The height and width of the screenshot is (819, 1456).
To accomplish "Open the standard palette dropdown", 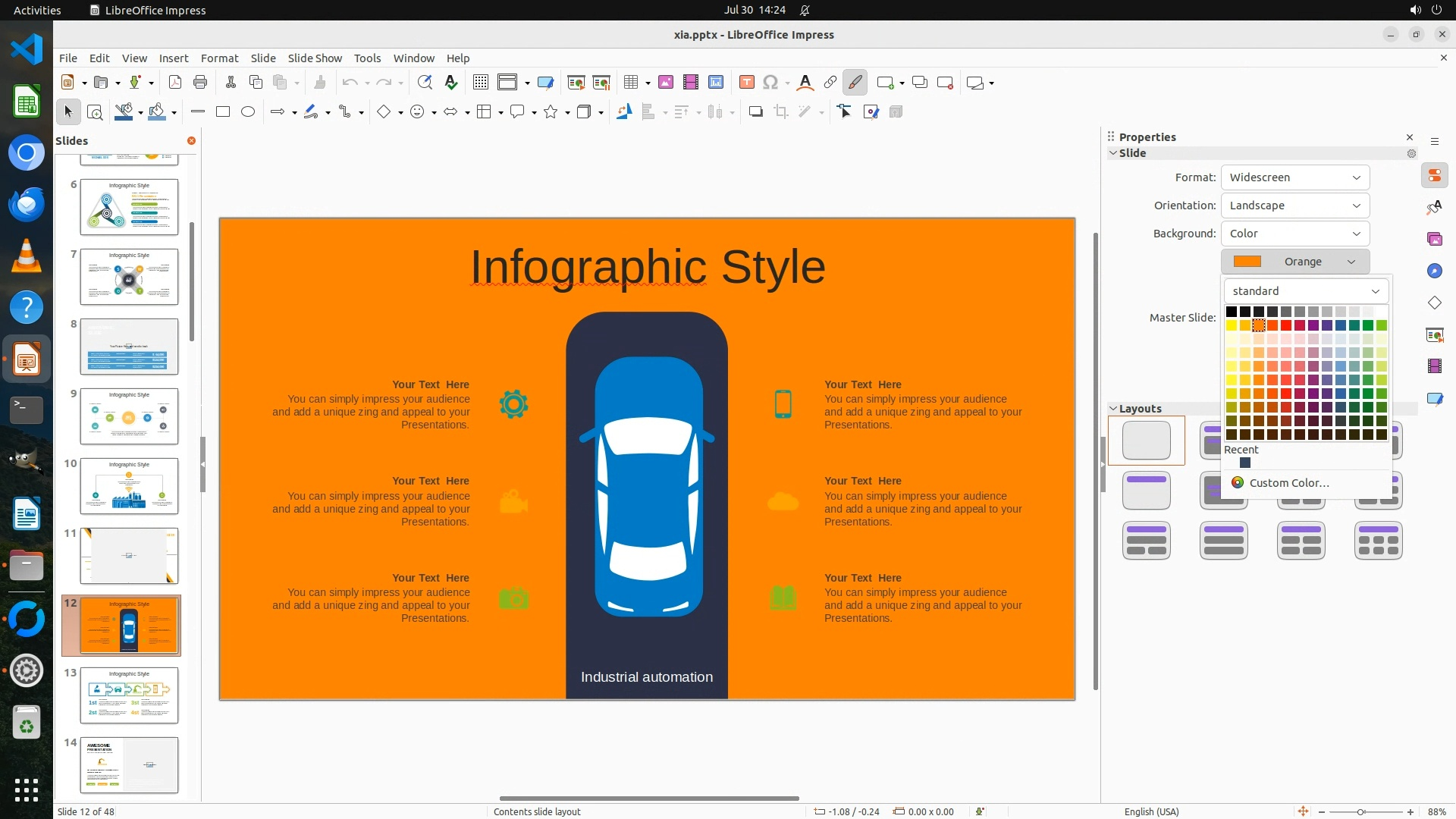I will click(1305, 291).
